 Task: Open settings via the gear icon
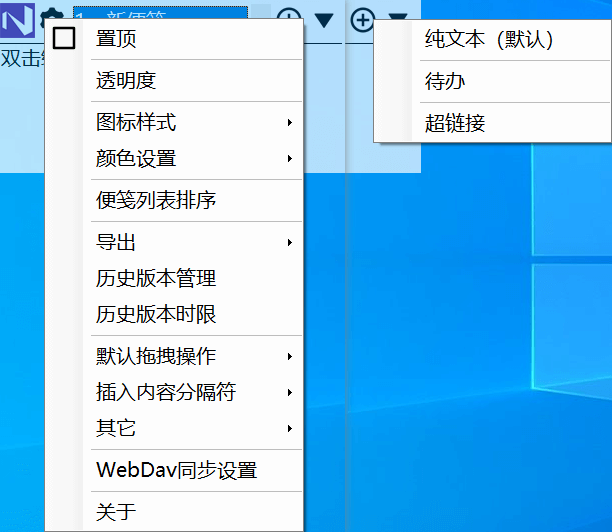pyautogui.click(x=52, y=15)
